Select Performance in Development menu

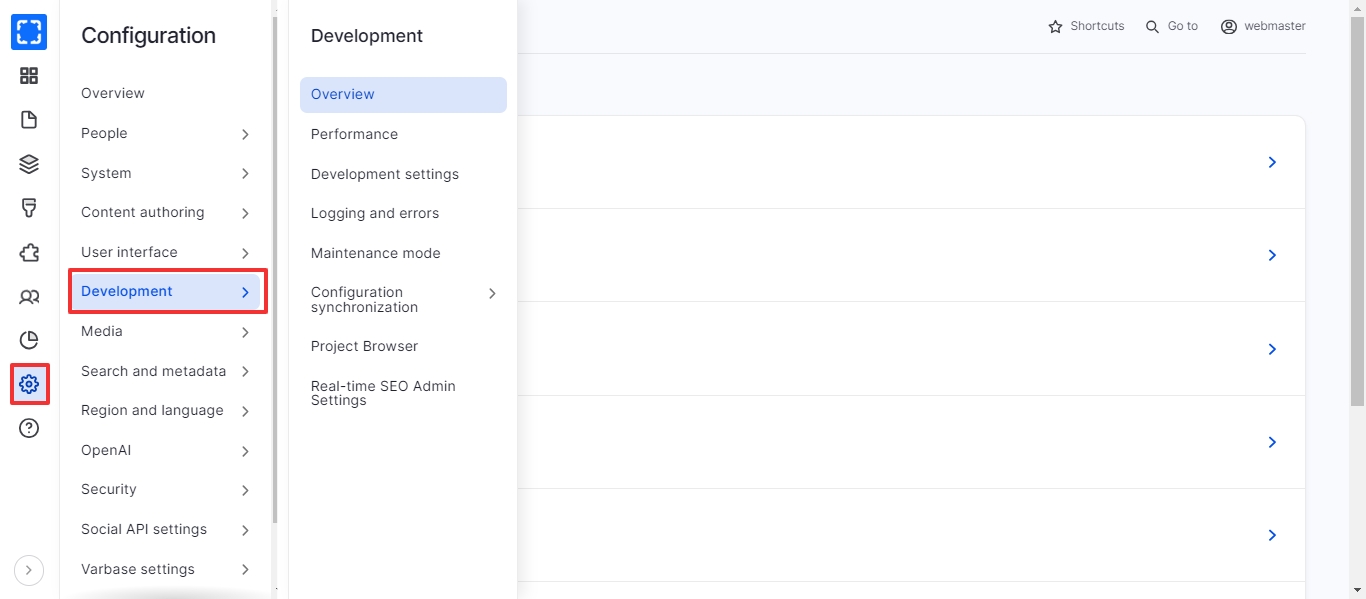coord(354,134)
